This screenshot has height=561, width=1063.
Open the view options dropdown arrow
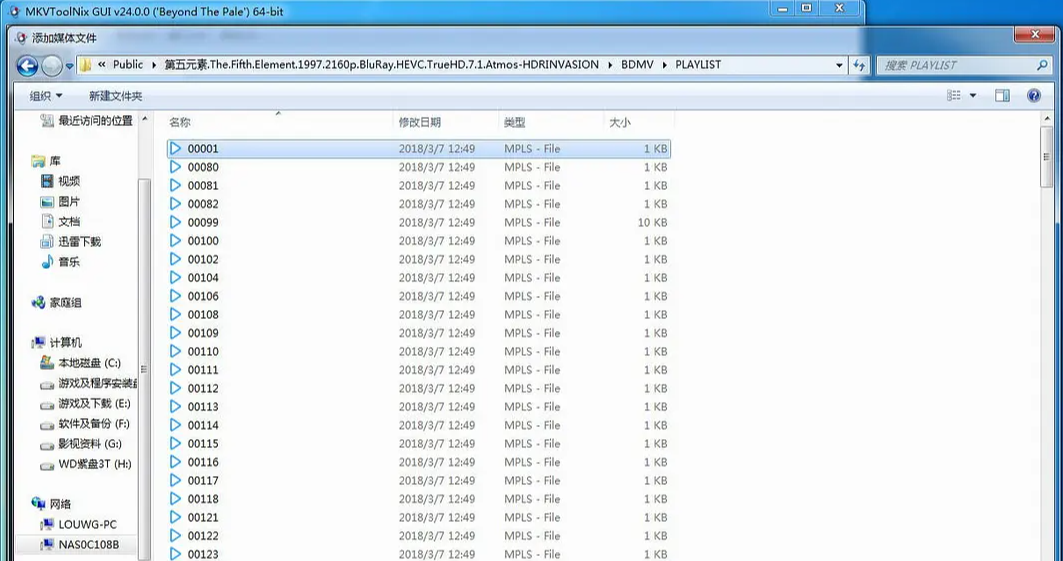(973, 96)
